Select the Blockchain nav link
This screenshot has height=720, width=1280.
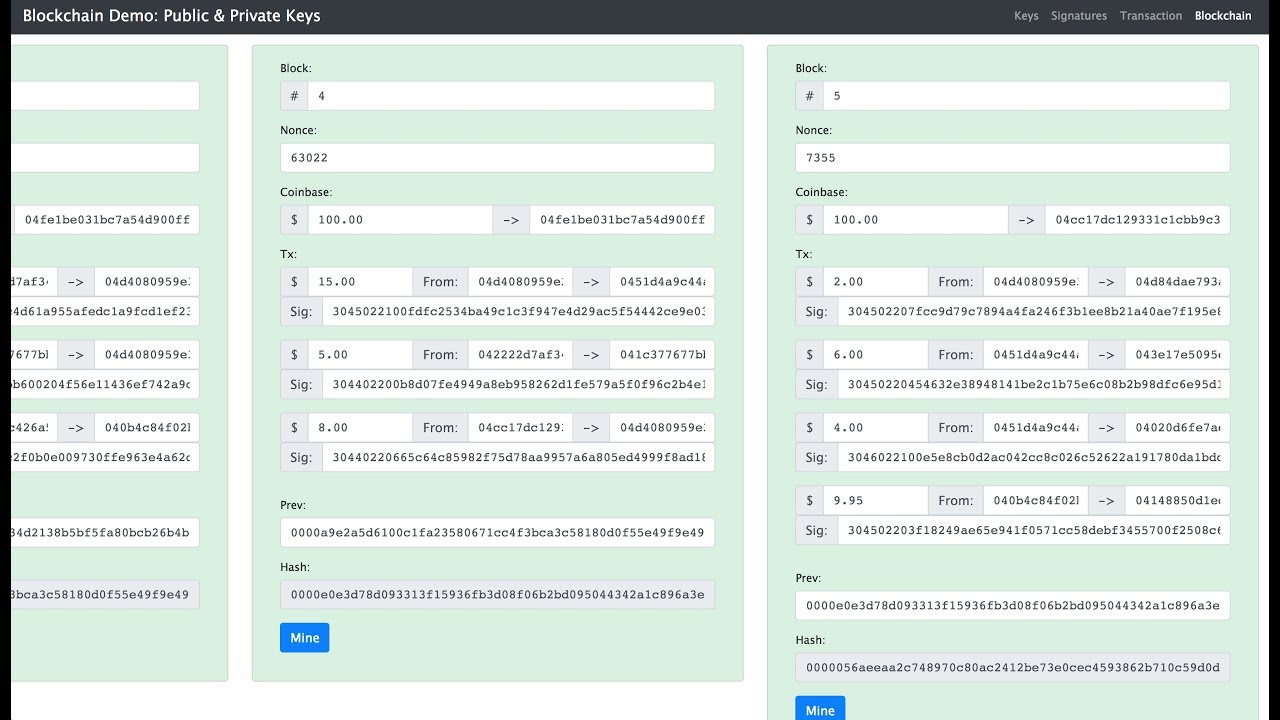[x=1223, y=16]
